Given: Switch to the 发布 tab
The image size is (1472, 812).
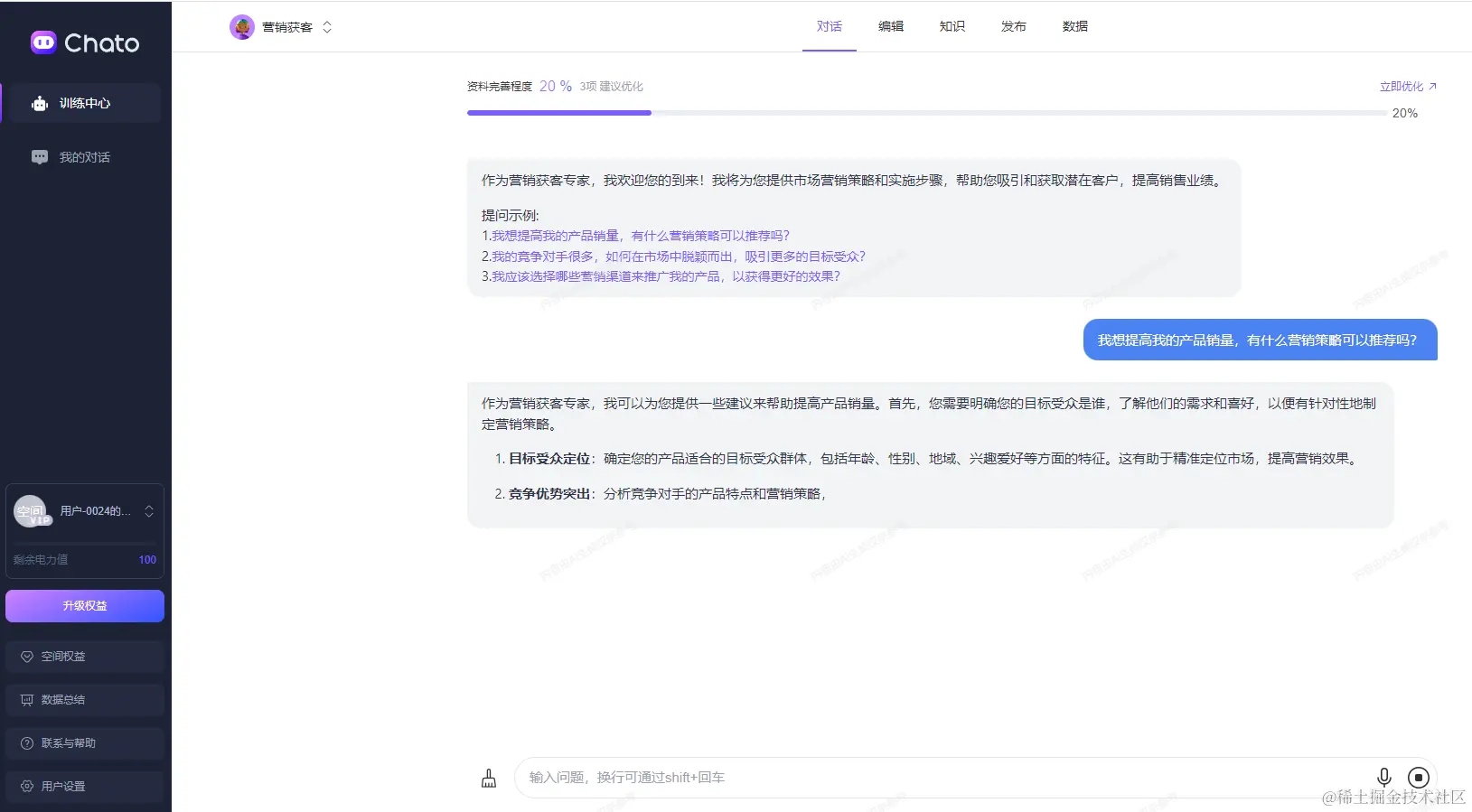Looking at the screenshot, I should [x=1014, y=26].
